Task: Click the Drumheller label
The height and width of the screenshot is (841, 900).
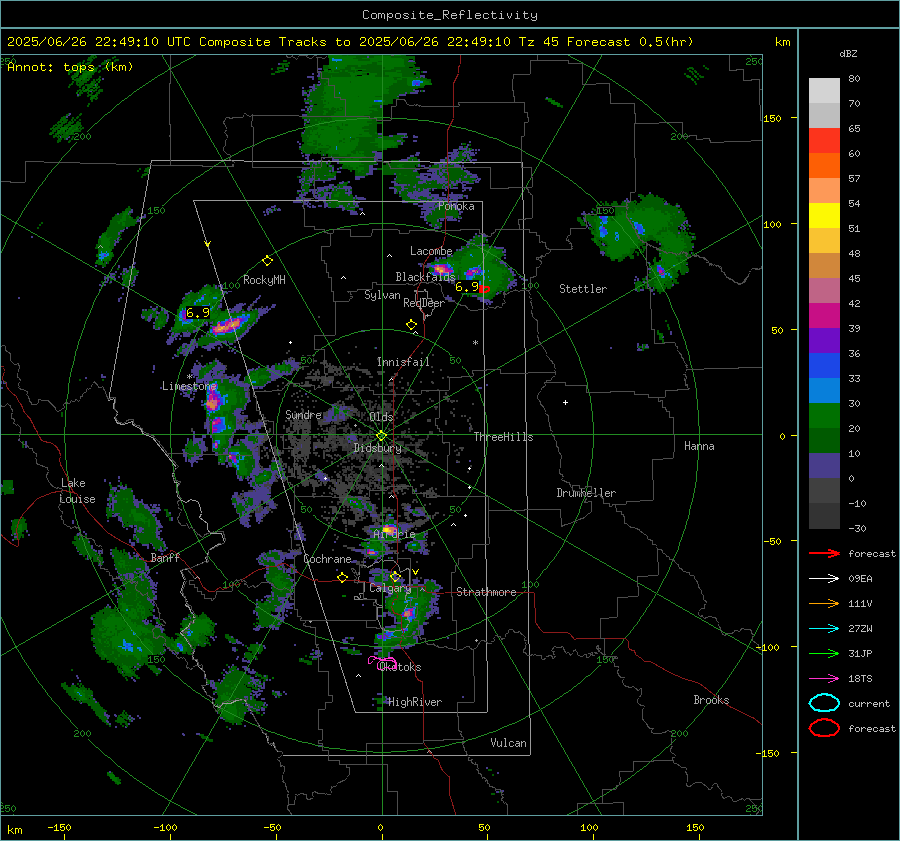Action: coord(586,493)
